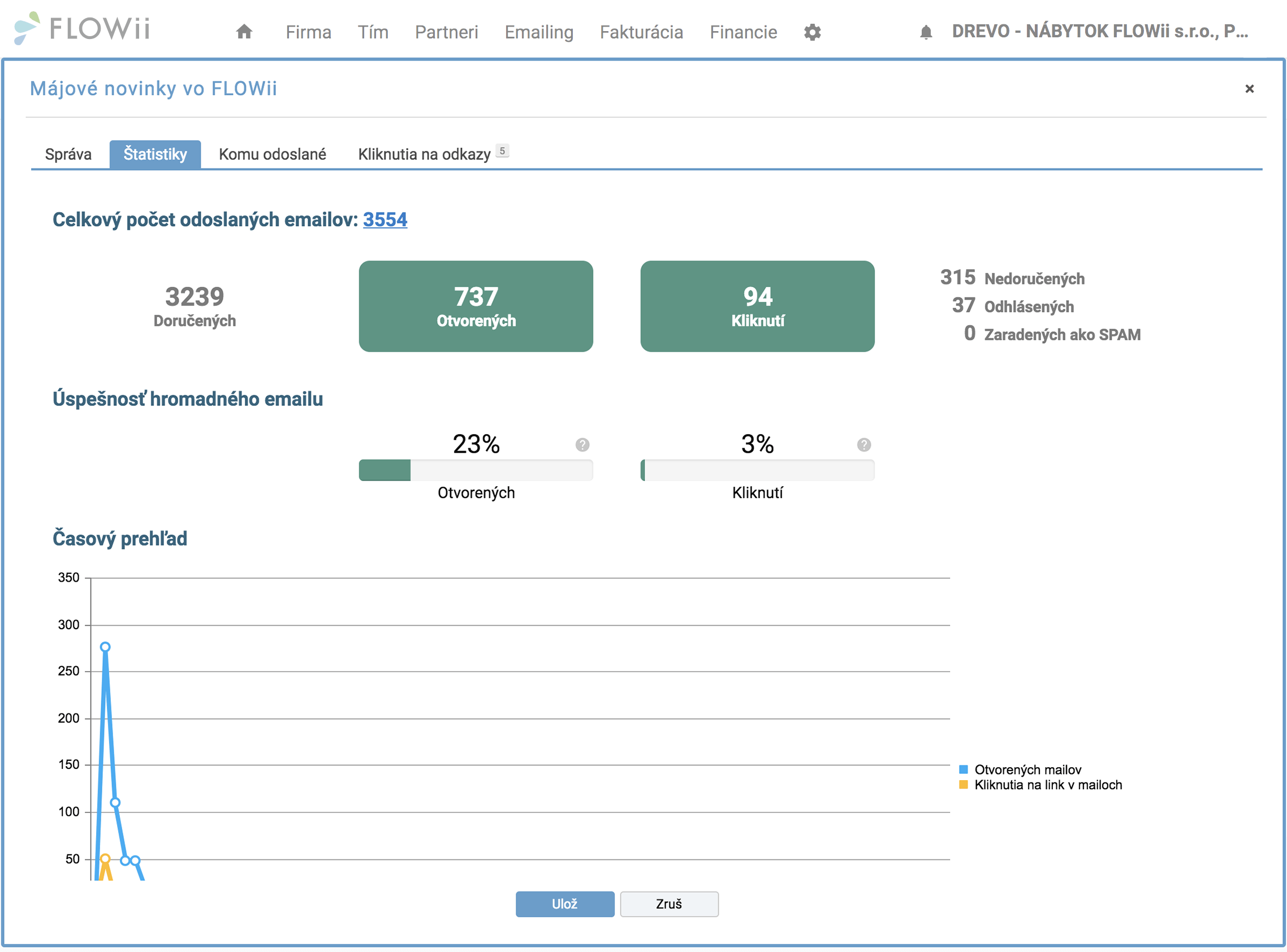Open the Fakturácia menu
Viewport: 1287px width, 952px height.
[641, 32]
